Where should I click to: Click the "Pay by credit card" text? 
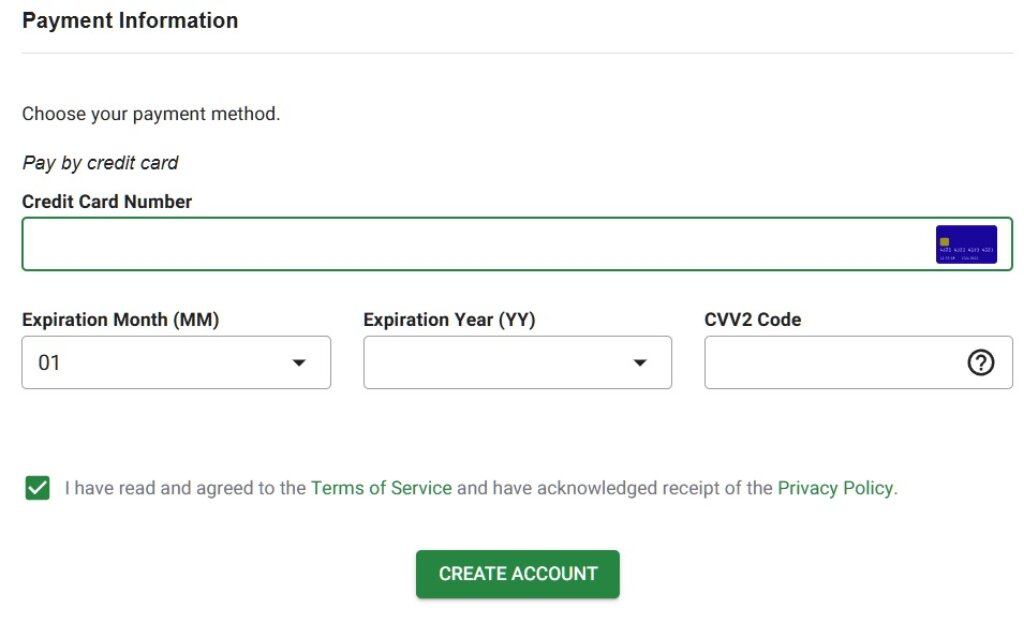click(x=100, y=162)
